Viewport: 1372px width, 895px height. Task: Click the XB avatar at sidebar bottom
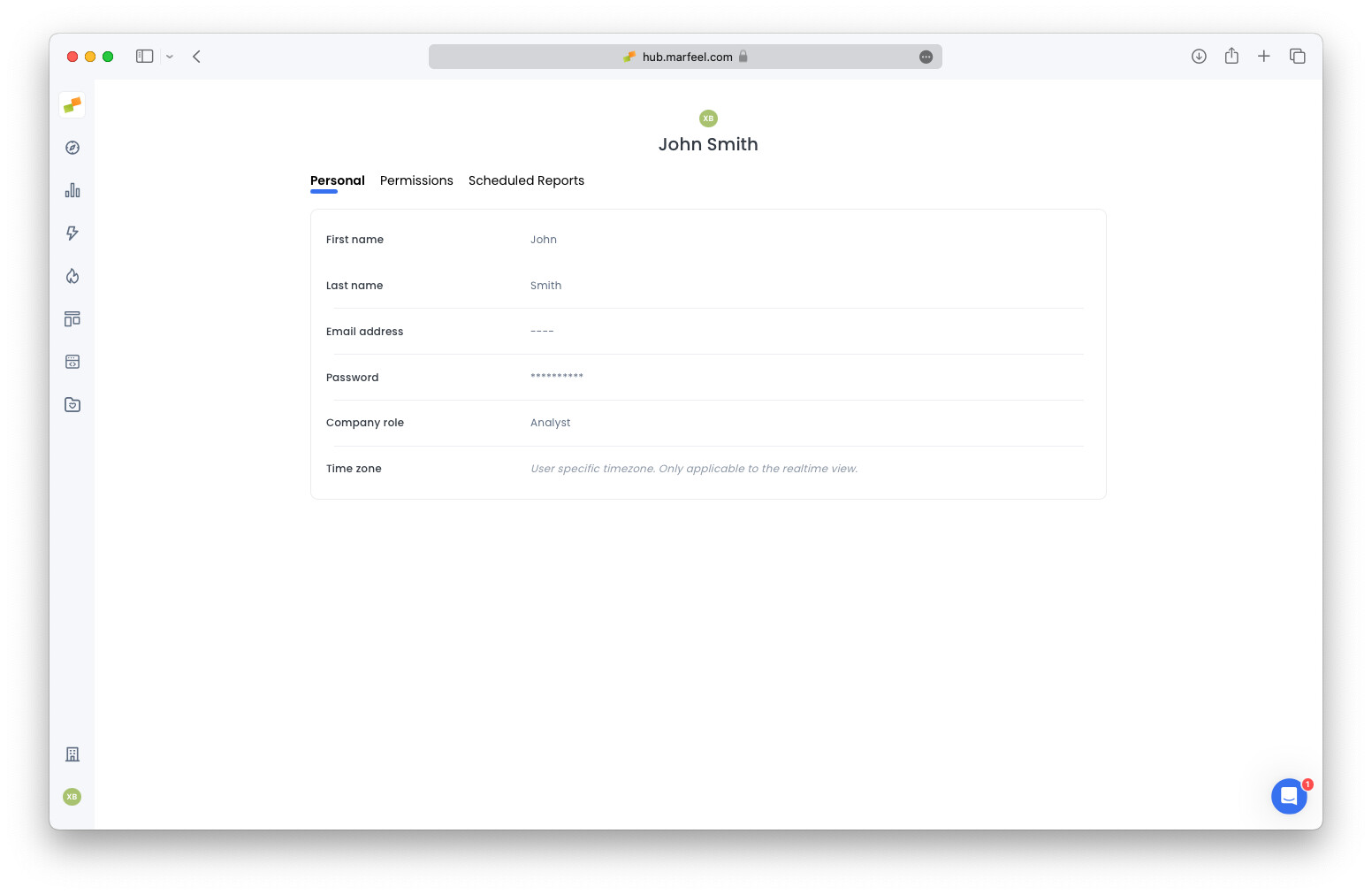pyautogui.click(x=72, y=797)
